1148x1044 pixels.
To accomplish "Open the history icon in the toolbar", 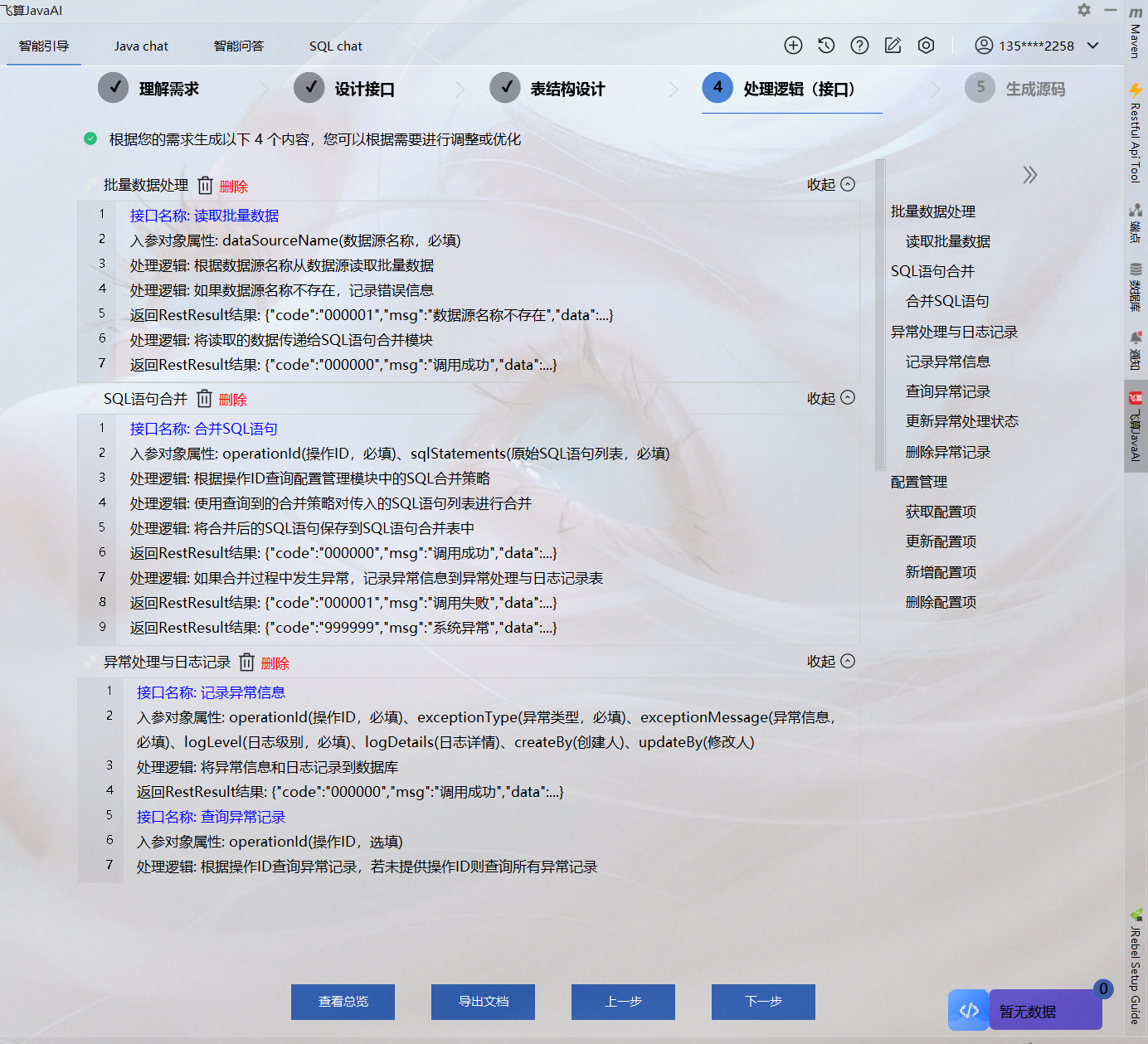I will click(826, 46).
